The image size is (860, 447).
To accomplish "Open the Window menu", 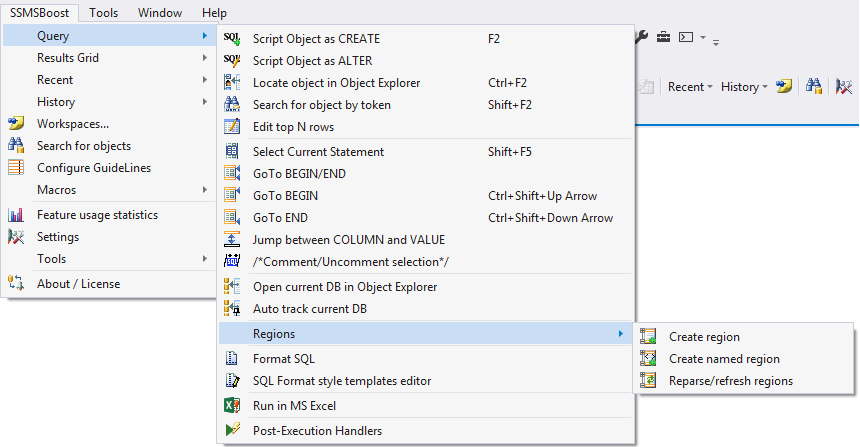I will [160, 13].
